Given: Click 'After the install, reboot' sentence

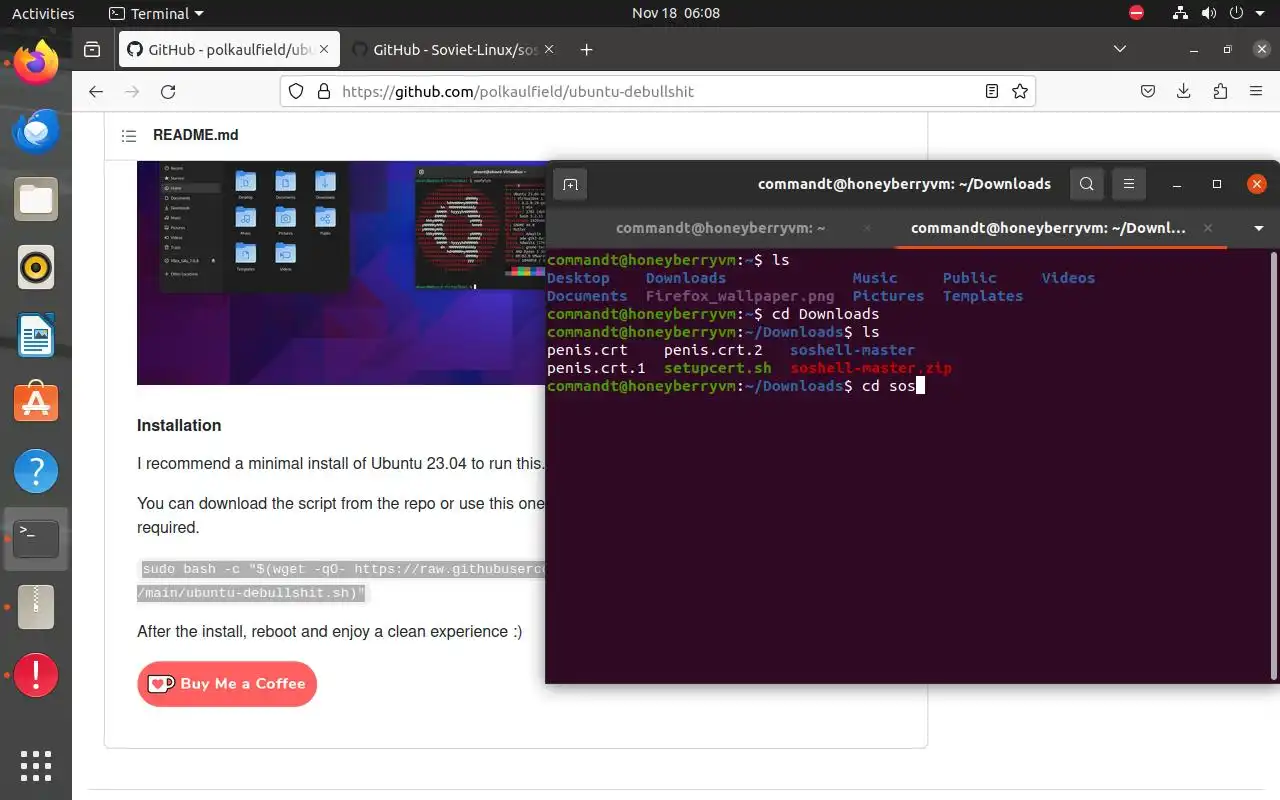Looking at the screenshot, I should pos(329,631).
